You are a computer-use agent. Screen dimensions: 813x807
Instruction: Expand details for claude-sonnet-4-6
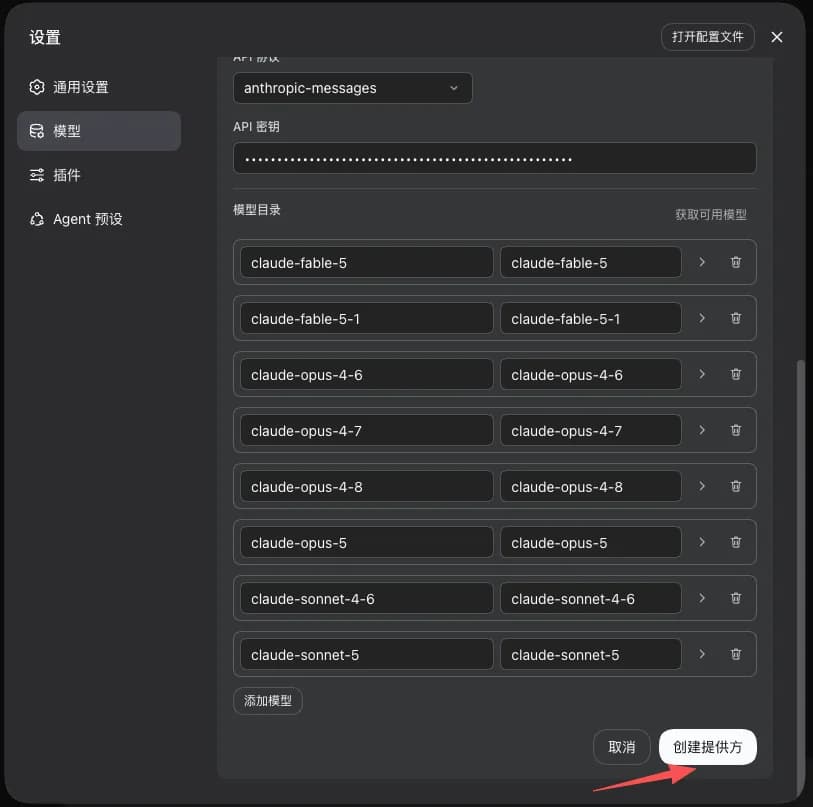pyautogui.click(x=702, y=598)
